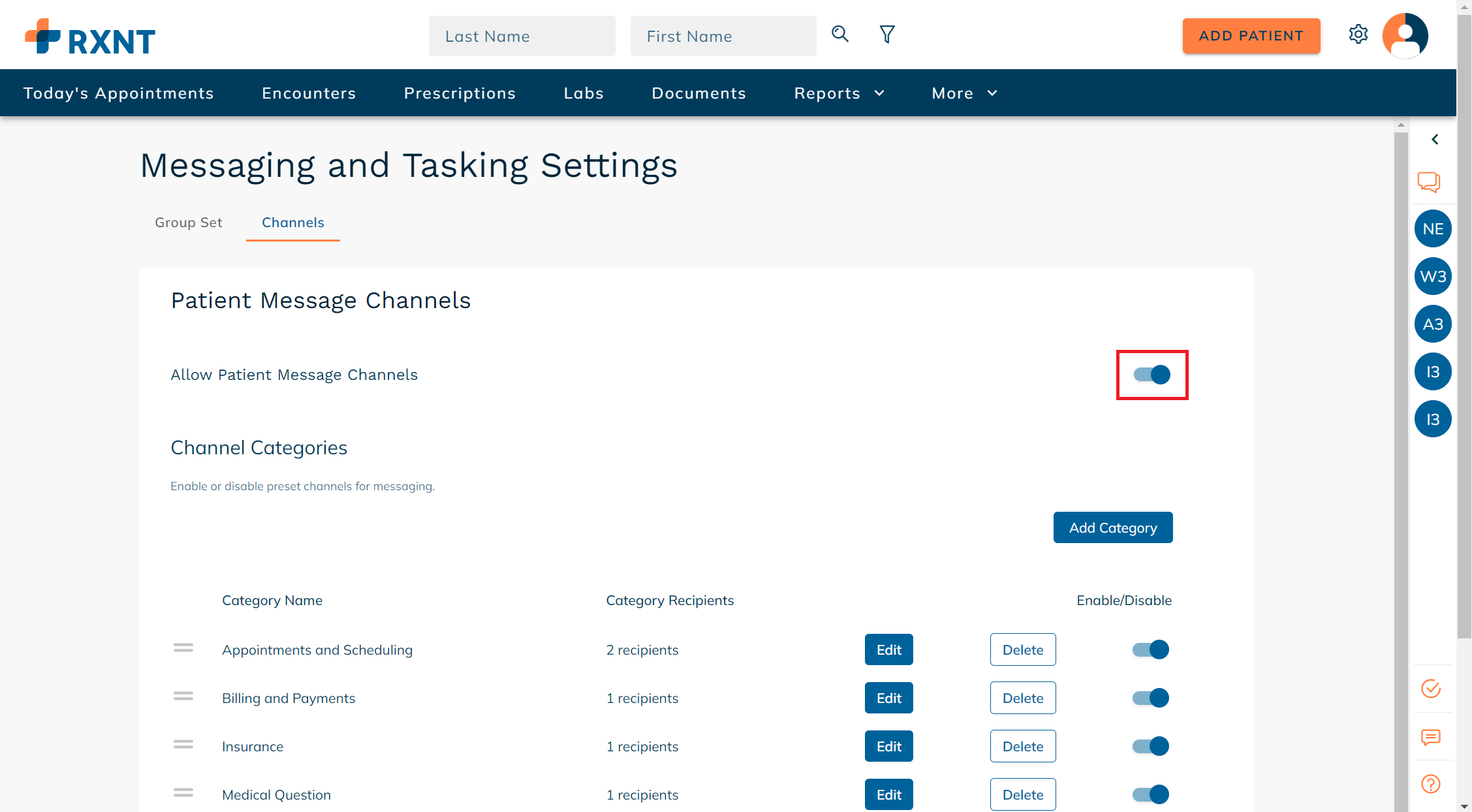Open the W3 conversation avatar
The width and height of the screenshot is (1472, 812).
pyautogui.click(x=1433, y=276)
